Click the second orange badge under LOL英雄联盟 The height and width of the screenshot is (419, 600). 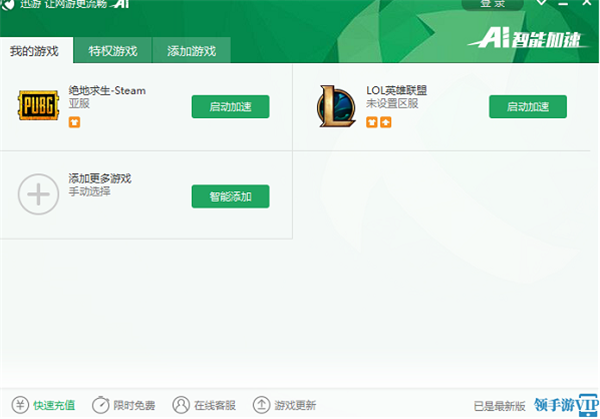385,122
